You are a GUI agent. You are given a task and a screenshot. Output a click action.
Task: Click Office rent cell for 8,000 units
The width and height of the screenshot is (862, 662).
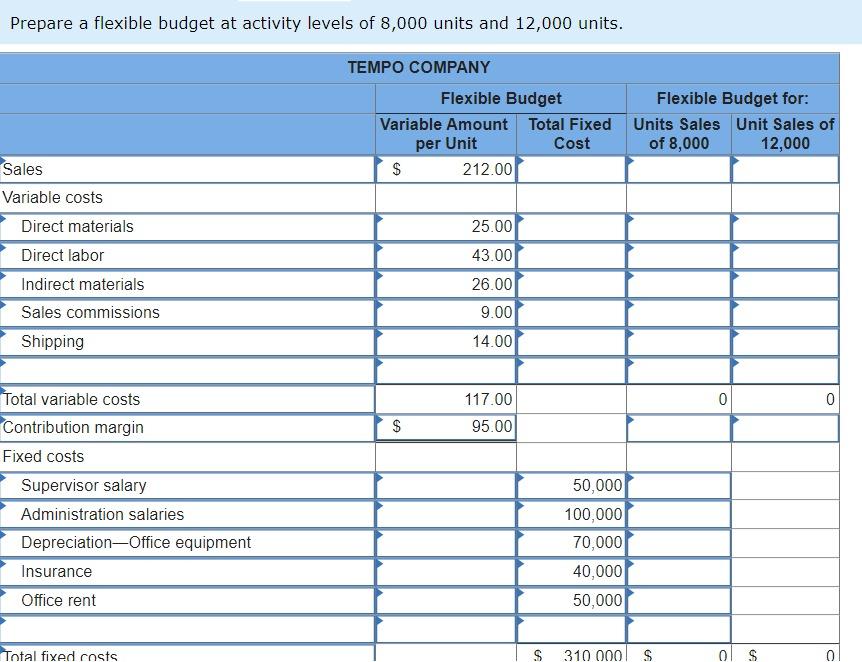[678, 600]
